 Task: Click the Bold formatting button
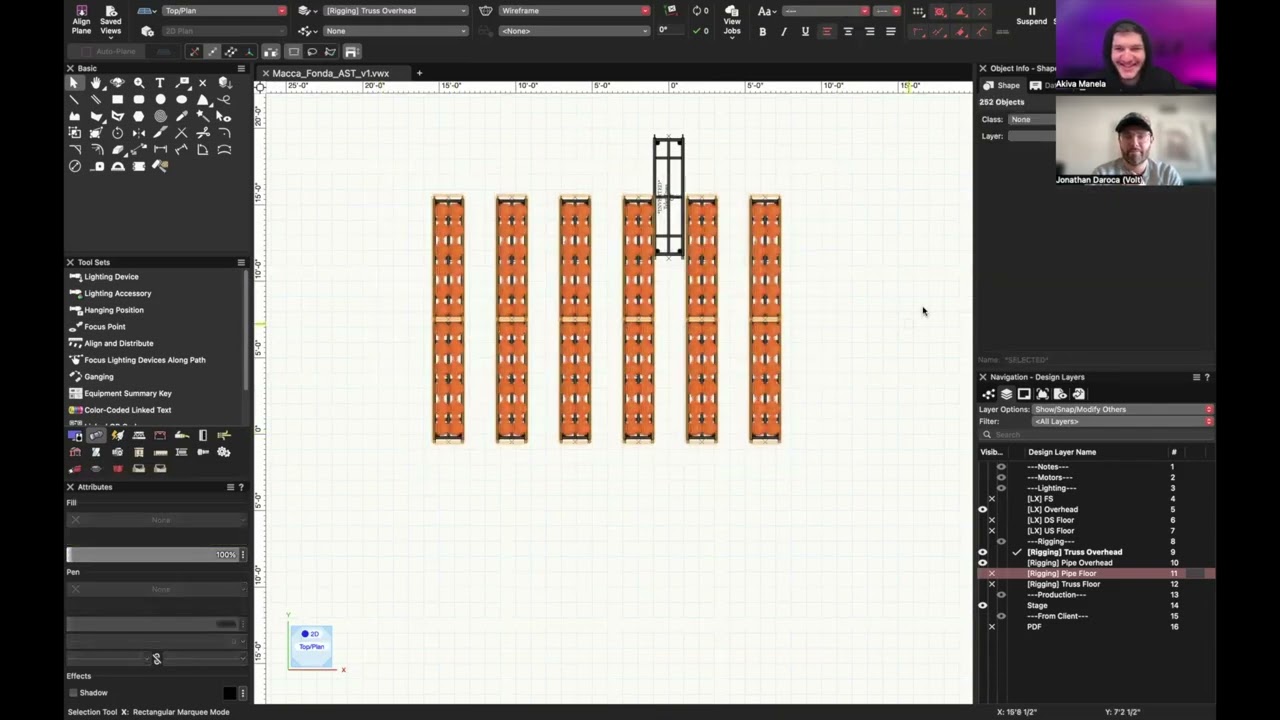[763, 32]
